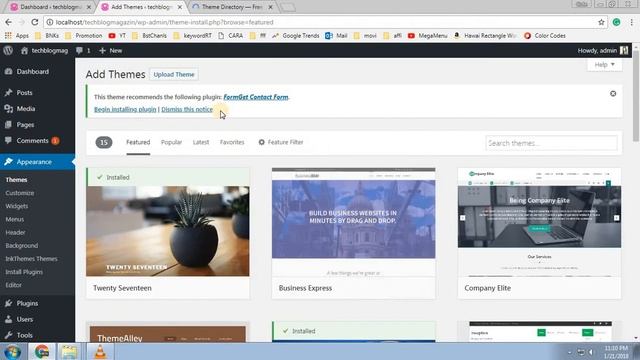640x360 pixels.
Task: Open Users in the sidebar
Action: [25, 319]
